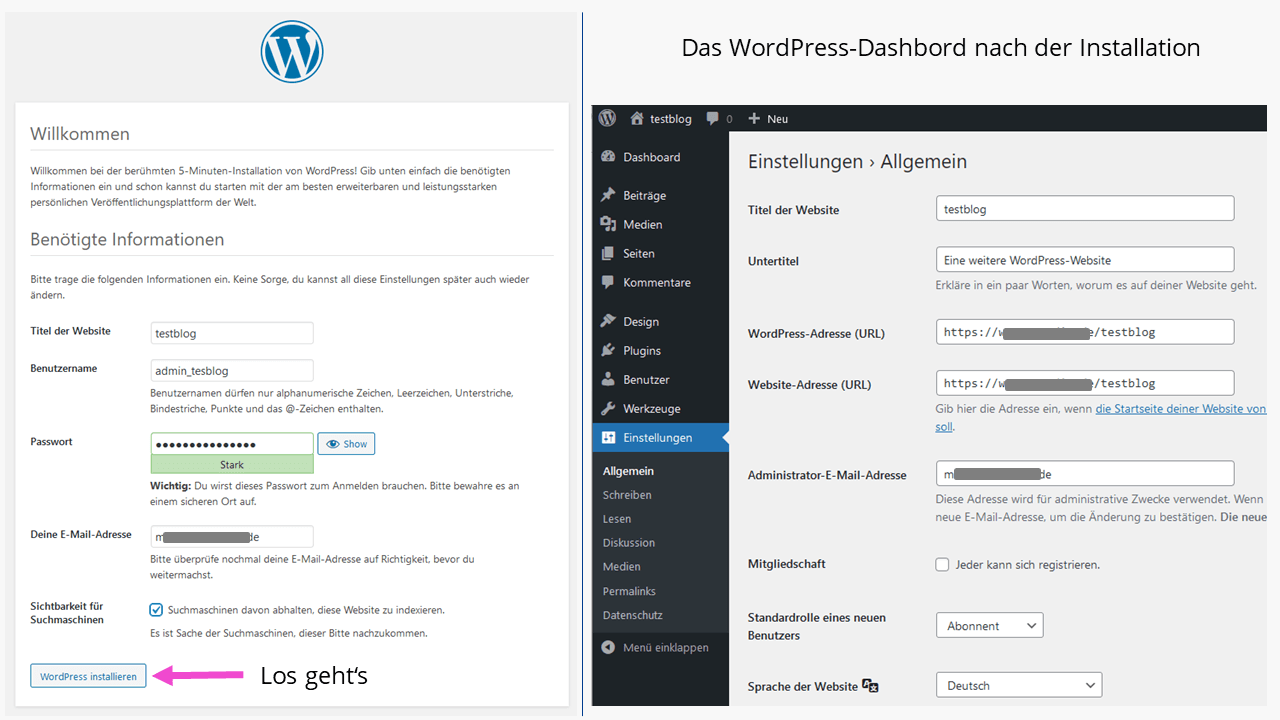This screenshot has height=720, width=1280.
Task: Click the Untertitel input field
Action: pyautogui.click(x=1085, y=260)
